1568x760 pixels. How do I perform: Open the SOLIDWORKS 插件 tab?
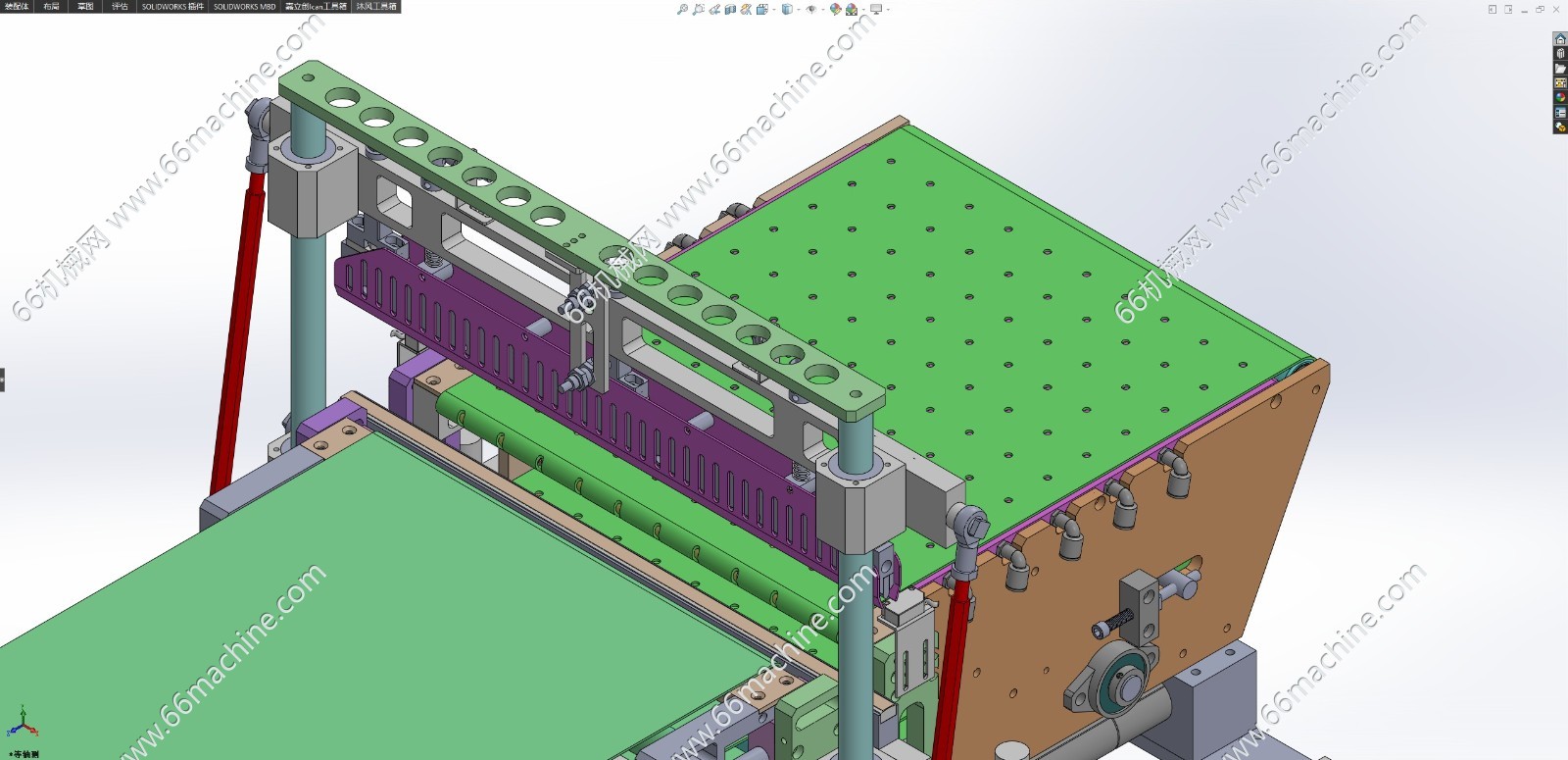coord(172,6)
